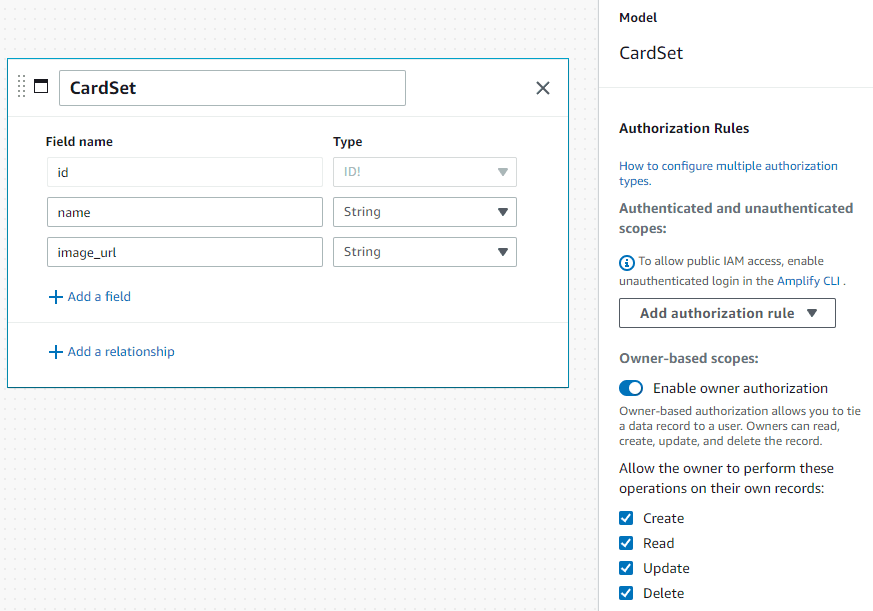The image size is (873, 611).
Task: Uncheck the Delete permission checkbox
Action: (626, 593)
